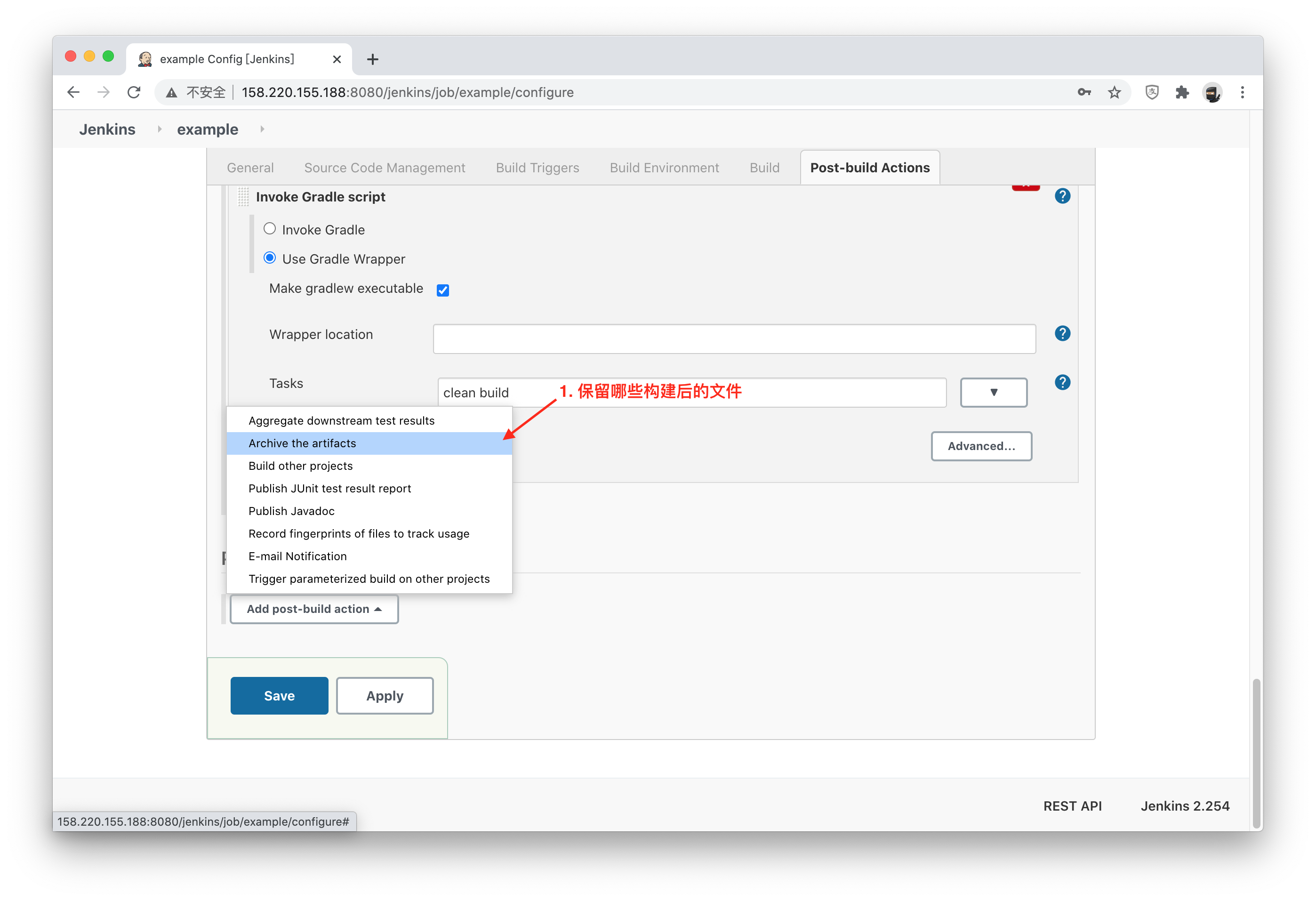
Task: Open the not-secure warning icon
Action: (172, 93)
